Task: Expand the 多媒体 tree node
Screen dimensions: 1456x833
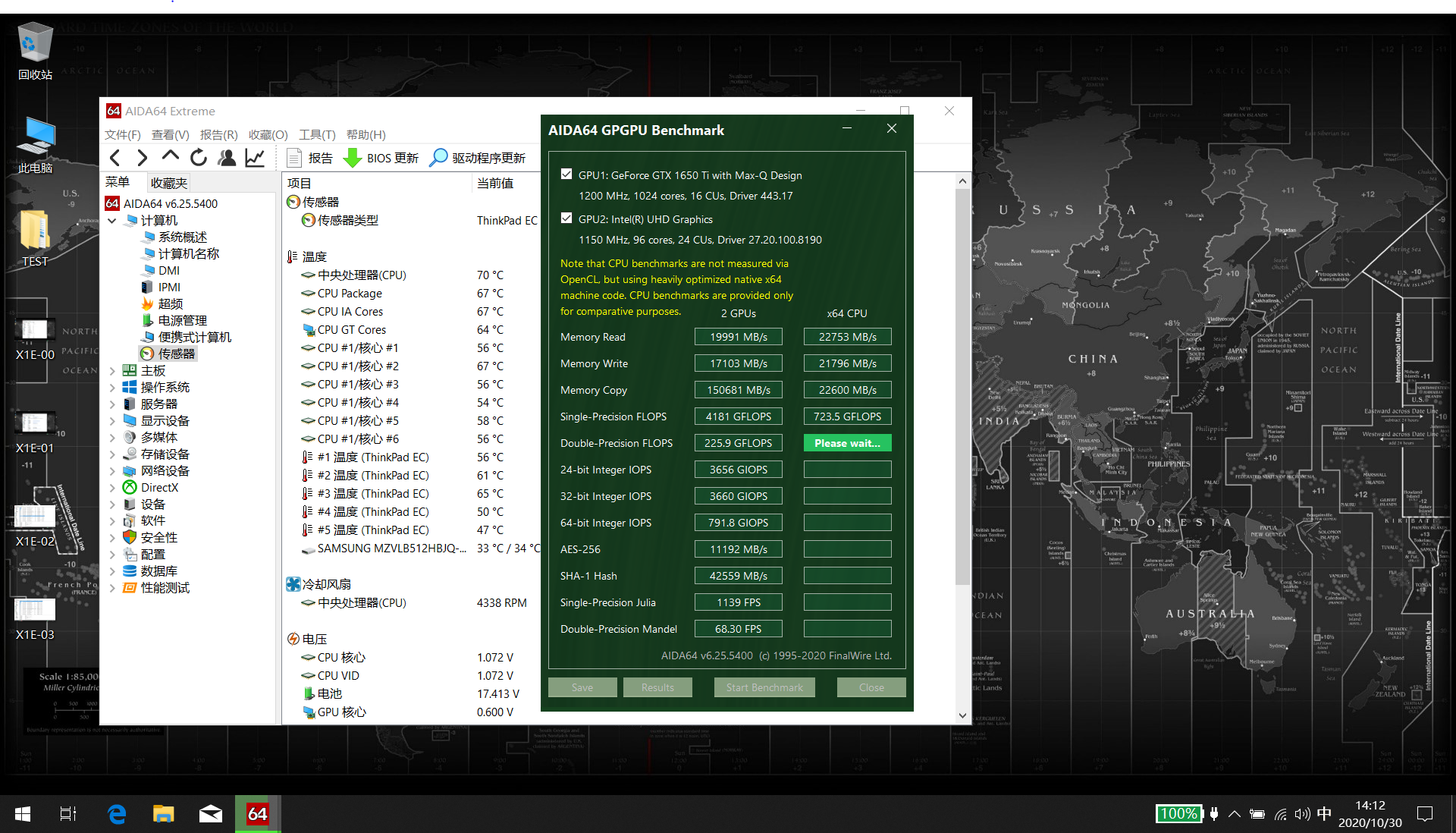Action: point(112,438)
